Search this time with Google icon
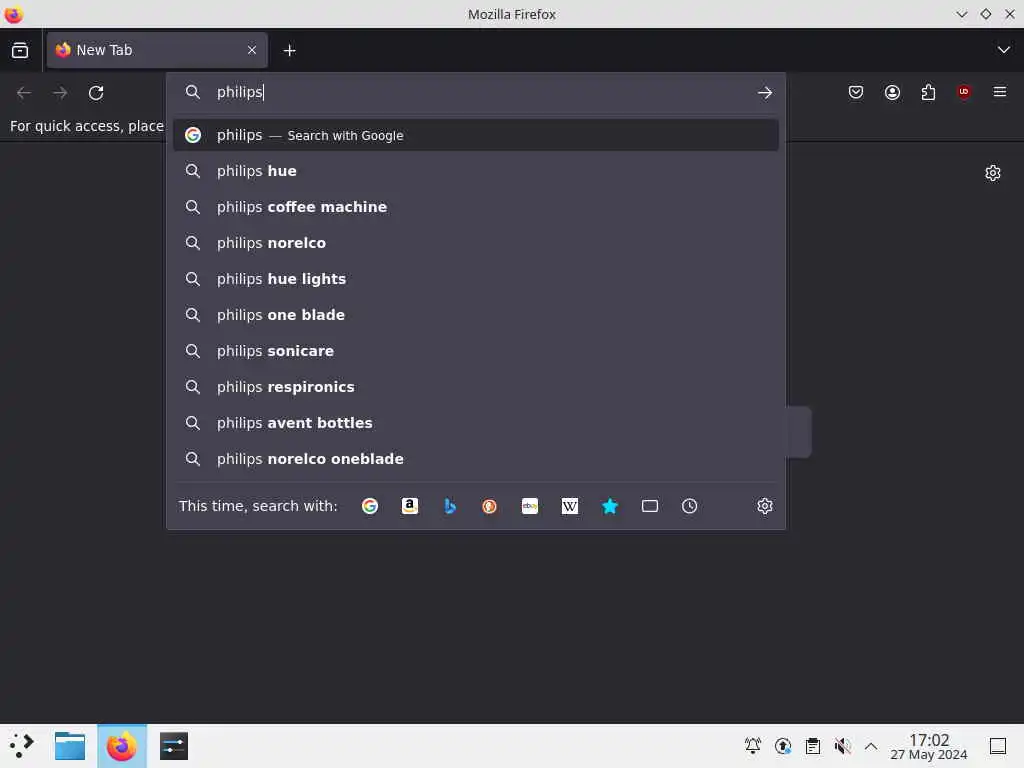Viewport: 1024px width, 768px height. pos(370,506)
